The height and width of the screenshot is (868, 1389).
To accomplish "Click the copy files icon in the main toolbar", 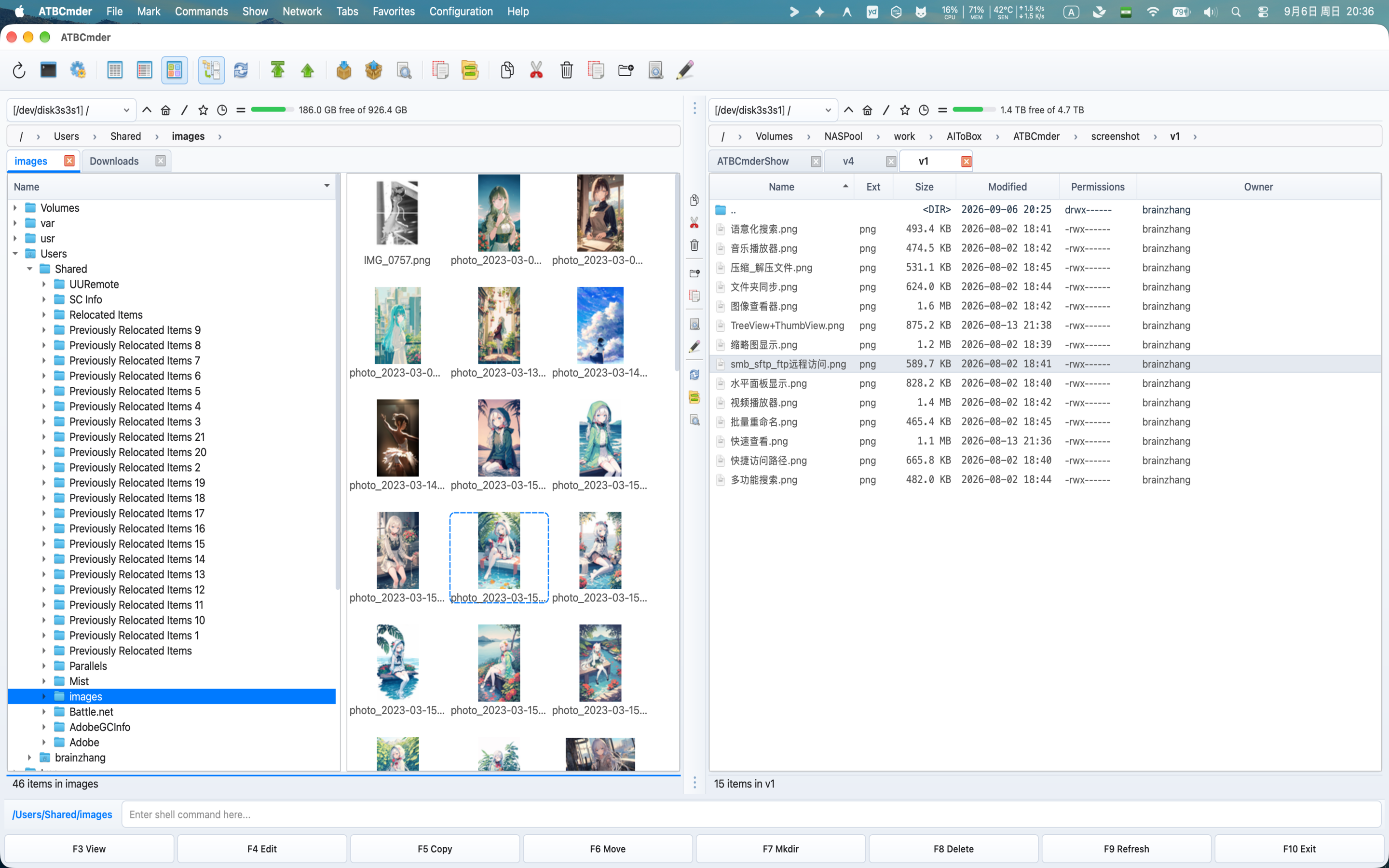I will (x=507, y=70).
